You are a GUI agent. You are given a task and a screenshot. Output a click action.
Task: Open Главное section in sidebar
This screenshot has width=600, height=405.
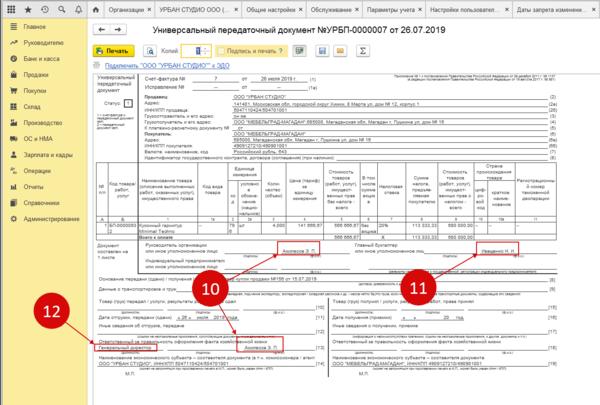34,27
